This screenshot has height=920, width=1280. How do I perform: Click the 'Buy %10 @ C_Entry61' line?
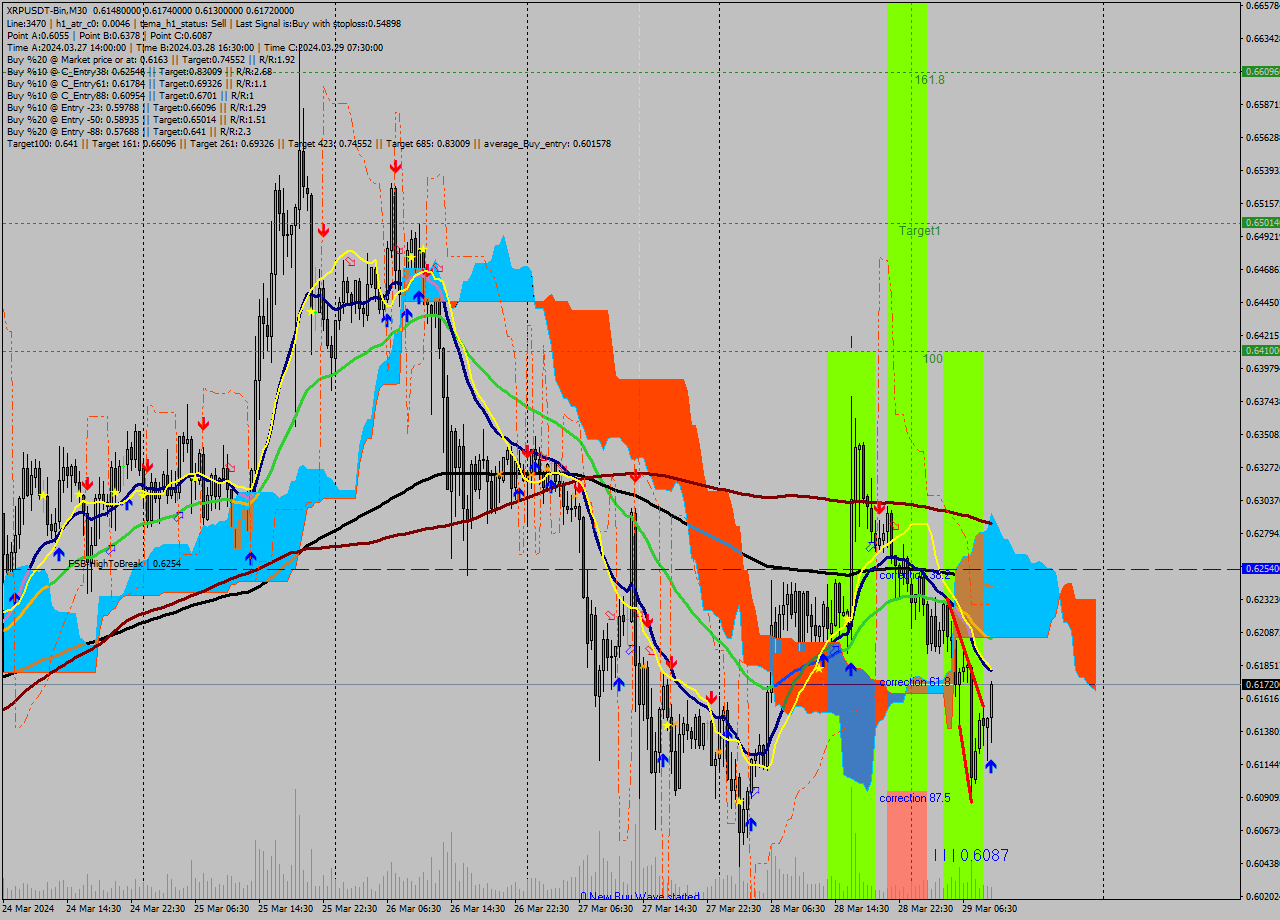pos(136,83)
